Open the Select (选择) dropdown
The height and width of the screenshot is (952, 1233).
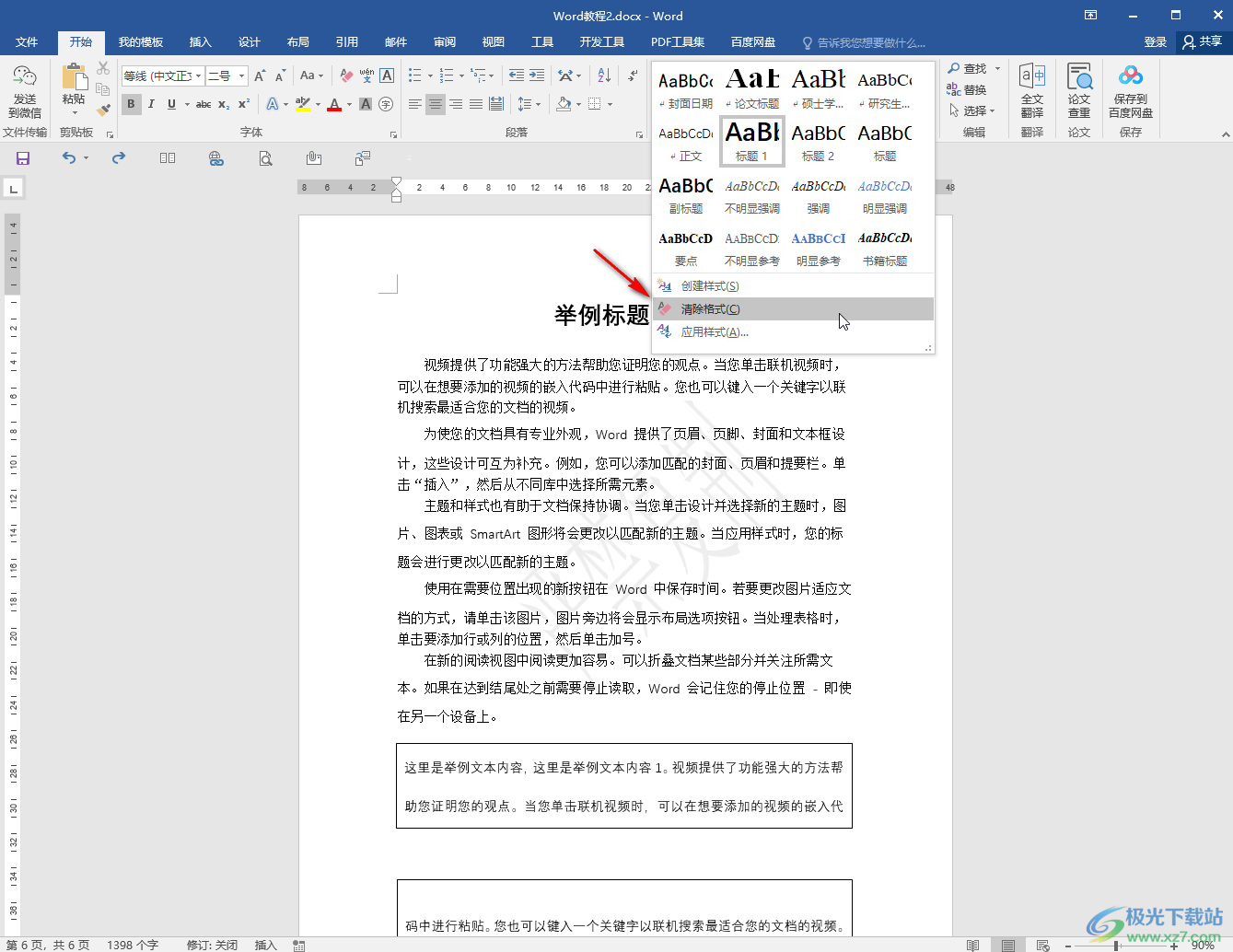coord(972,110)
